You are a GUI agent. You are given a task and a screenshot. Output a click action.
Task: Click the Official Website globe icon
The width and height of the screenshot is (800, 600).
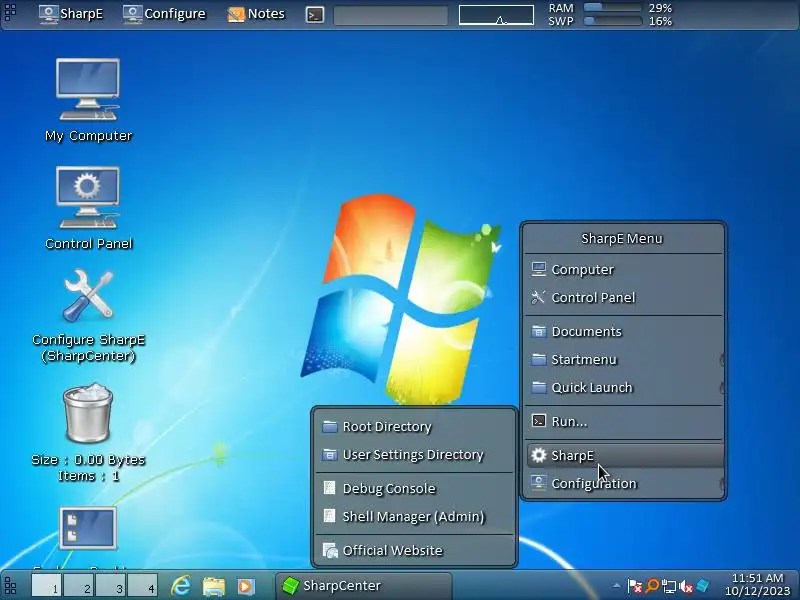pos(330,551)
